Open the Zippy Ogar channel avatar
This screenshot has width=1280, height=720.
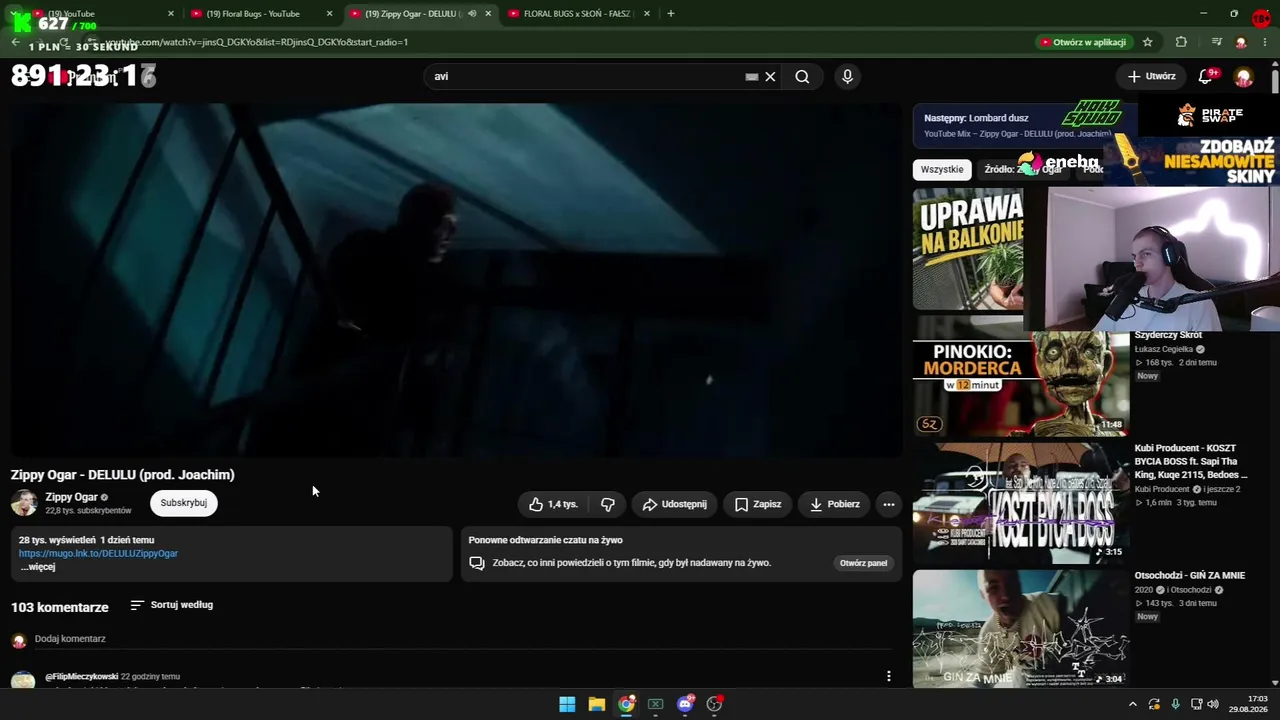tap(24, 503)
